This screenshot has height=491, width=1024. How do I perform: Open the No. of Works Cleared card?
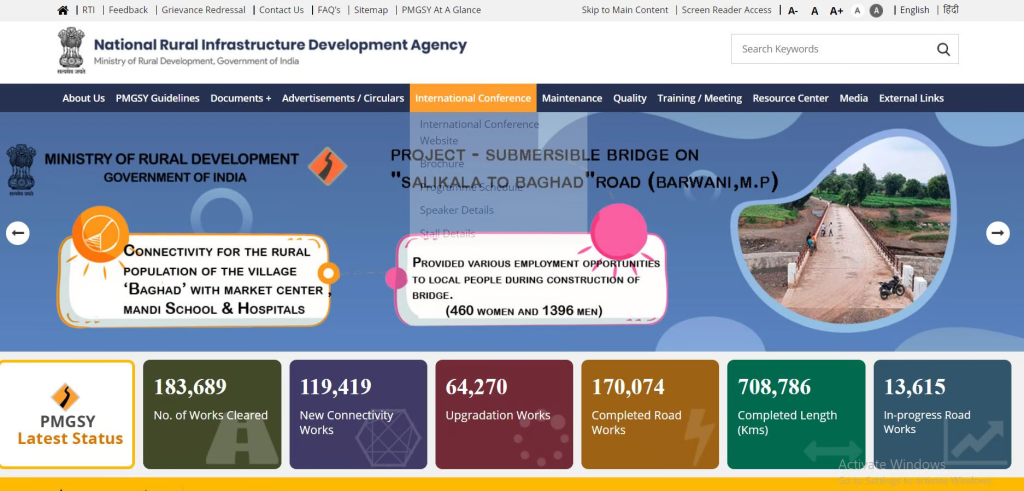pos(212,415)
